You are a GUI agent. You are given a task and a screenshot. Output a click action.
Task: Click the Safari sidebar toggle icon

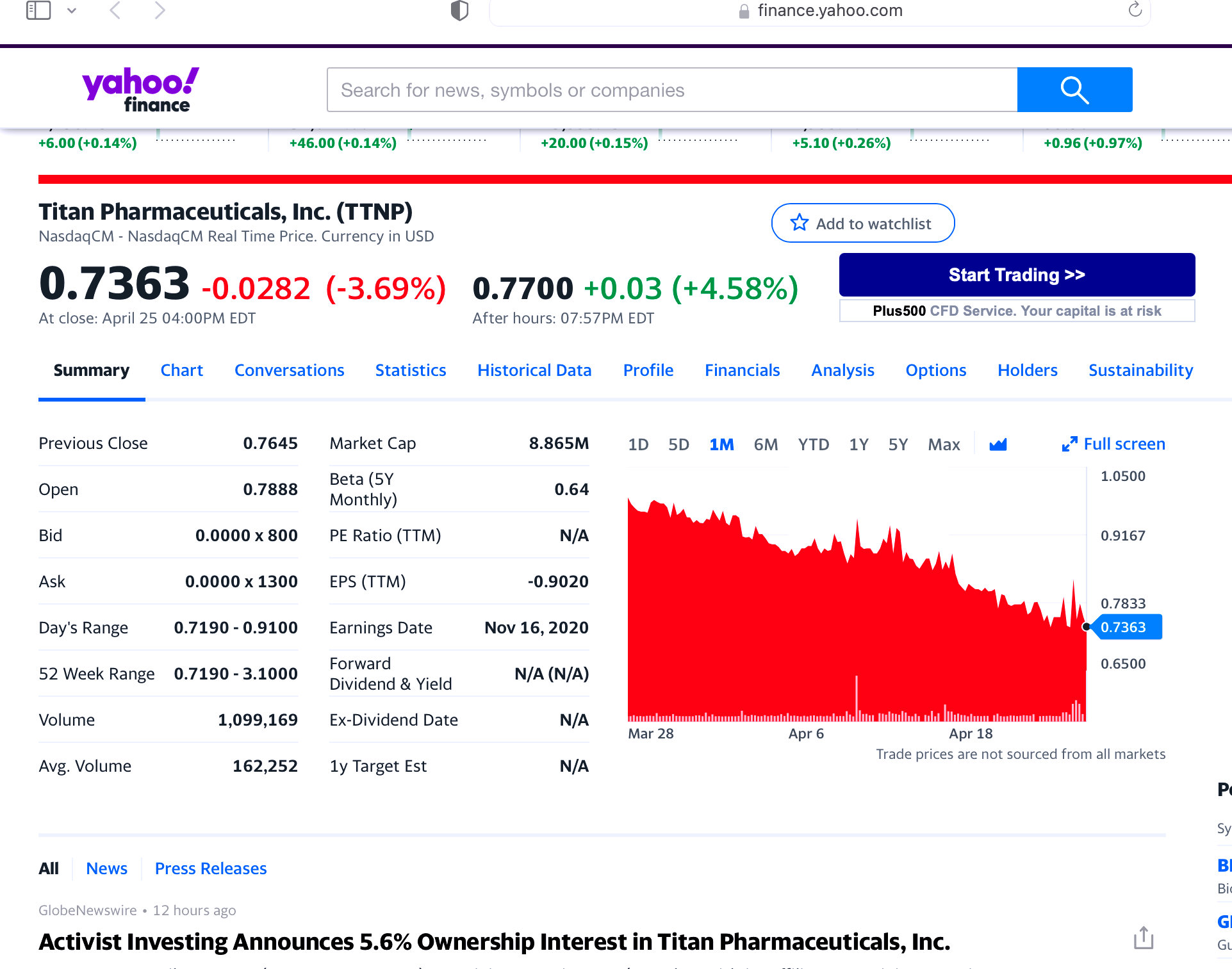(38, 10)
